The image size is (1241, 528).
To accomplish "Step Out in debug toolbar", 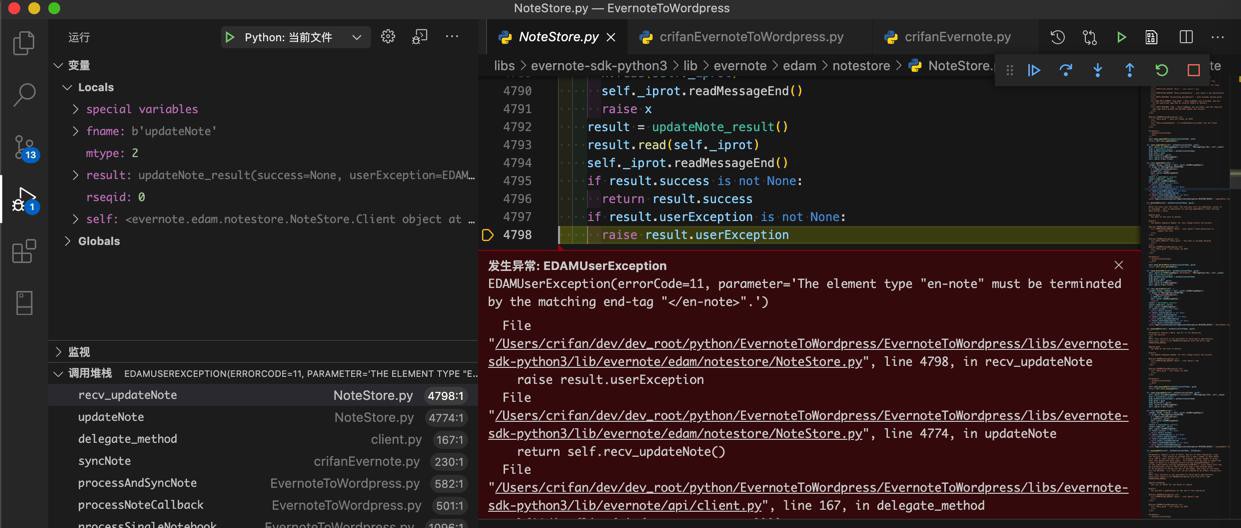I will (1130, 71).
